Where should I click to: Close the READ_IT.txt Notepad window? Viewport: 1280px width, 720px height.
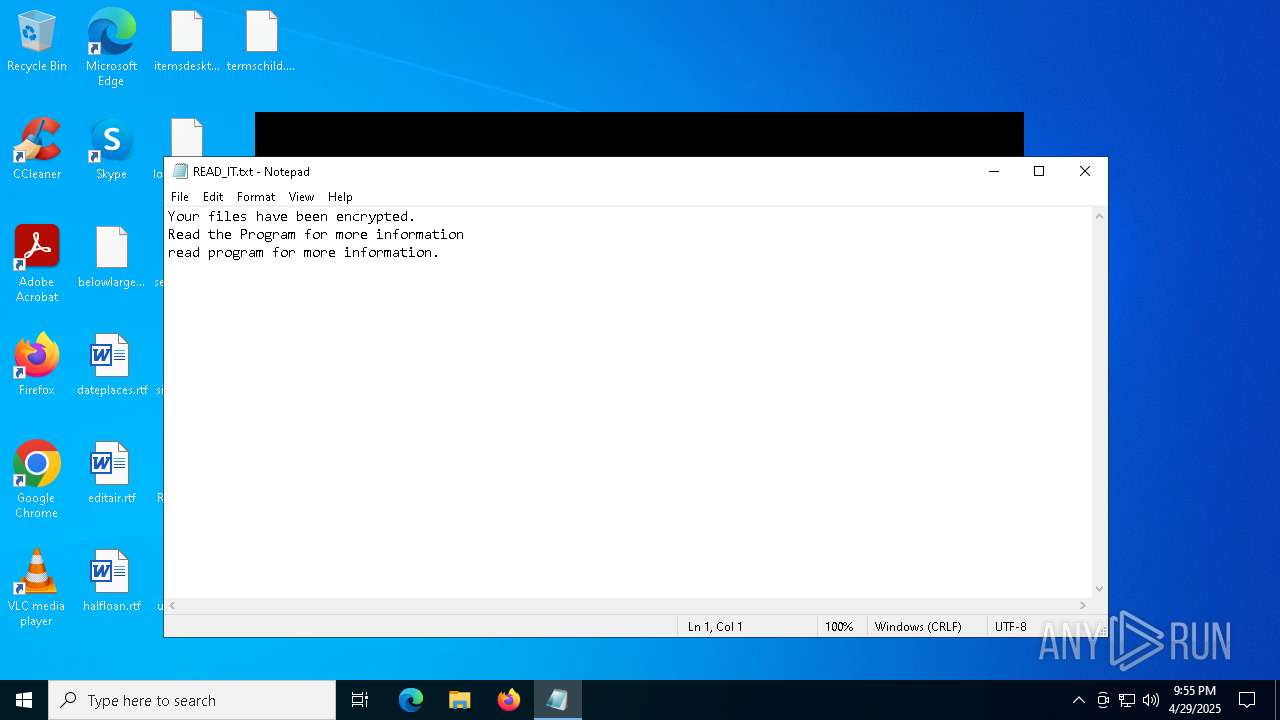[1085, 171]
